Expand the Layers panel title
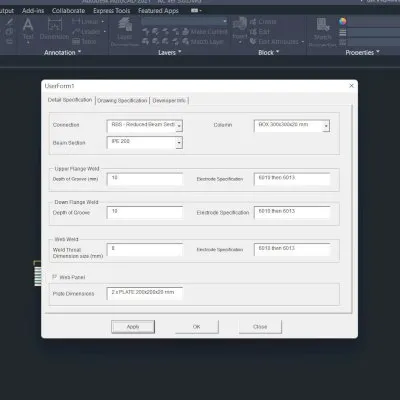This screenshot has width=400, height=400. 169,52
